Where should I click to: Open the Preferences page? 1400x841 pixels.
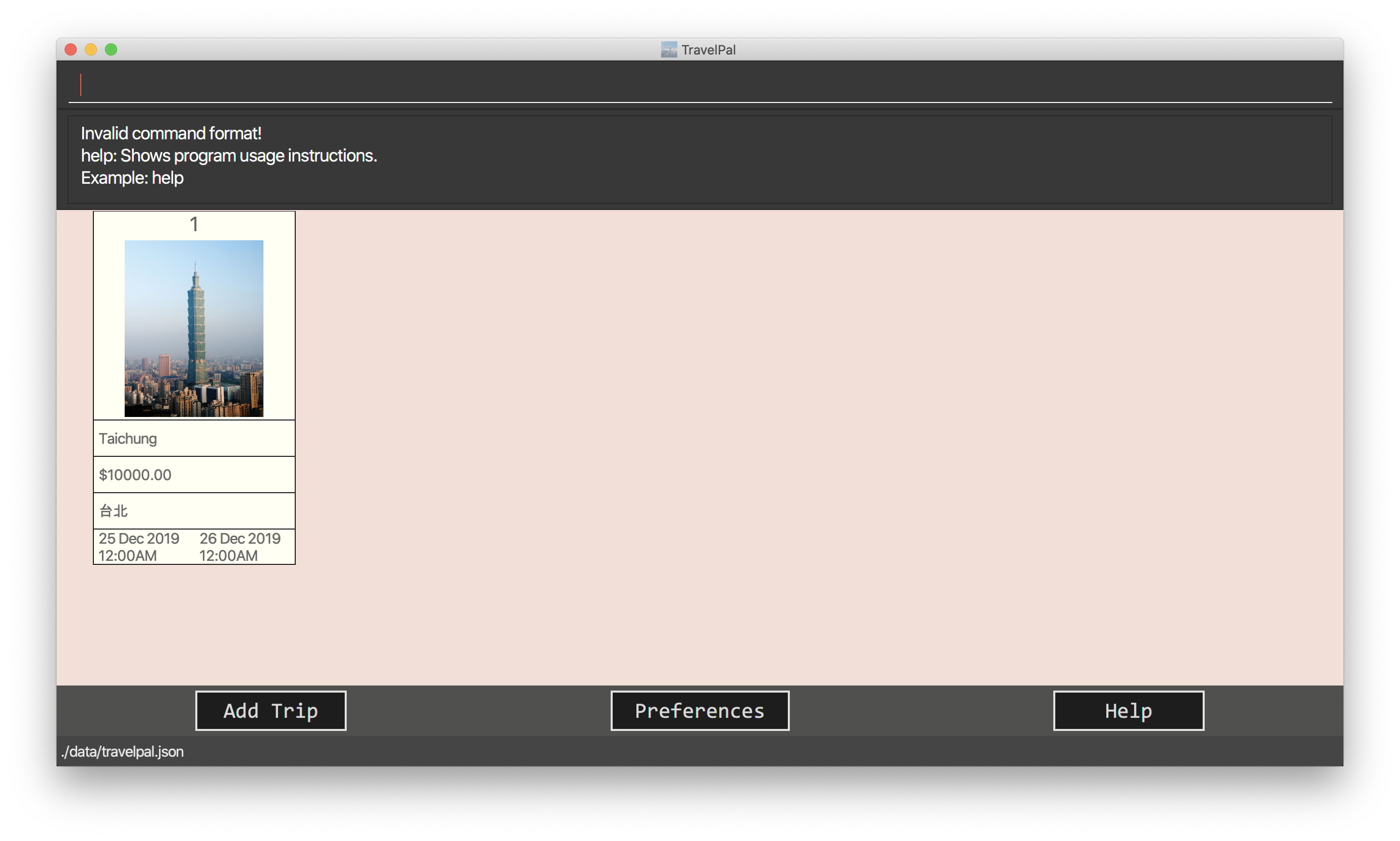699,711
